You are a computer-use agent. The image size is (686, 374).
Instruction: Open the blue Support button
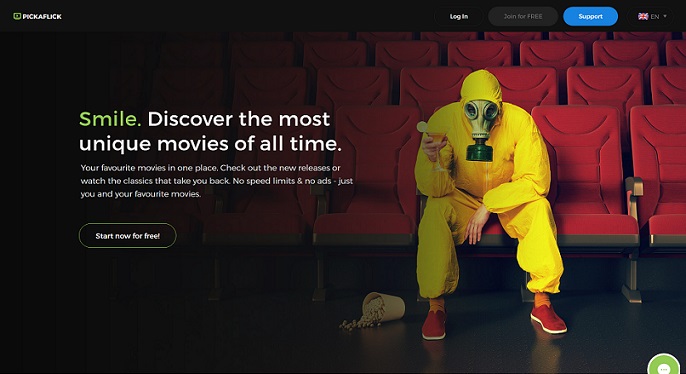(590, 16)
